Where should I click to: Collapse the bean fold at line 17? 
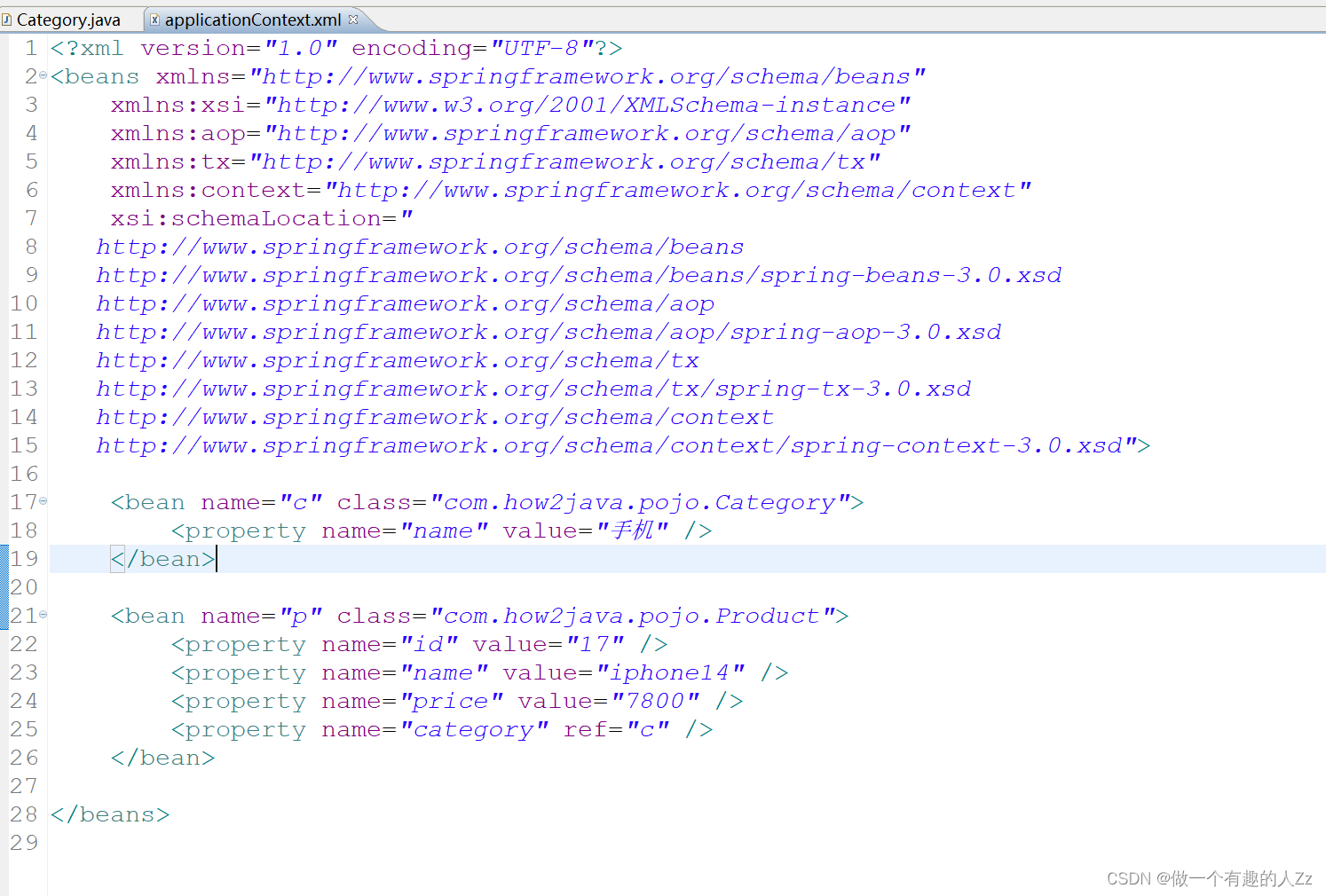[43, 501]
